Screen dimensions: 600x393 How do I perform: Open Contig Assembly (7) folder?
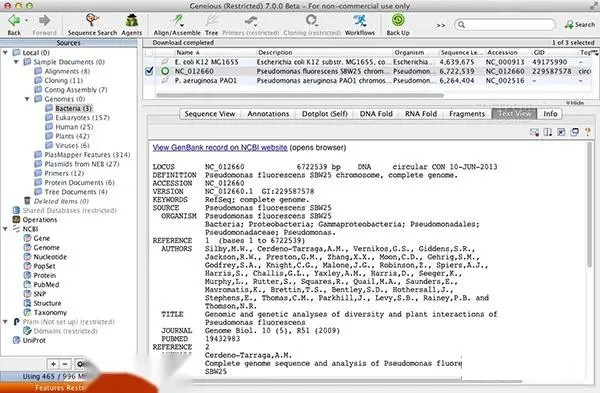[71, 90]
